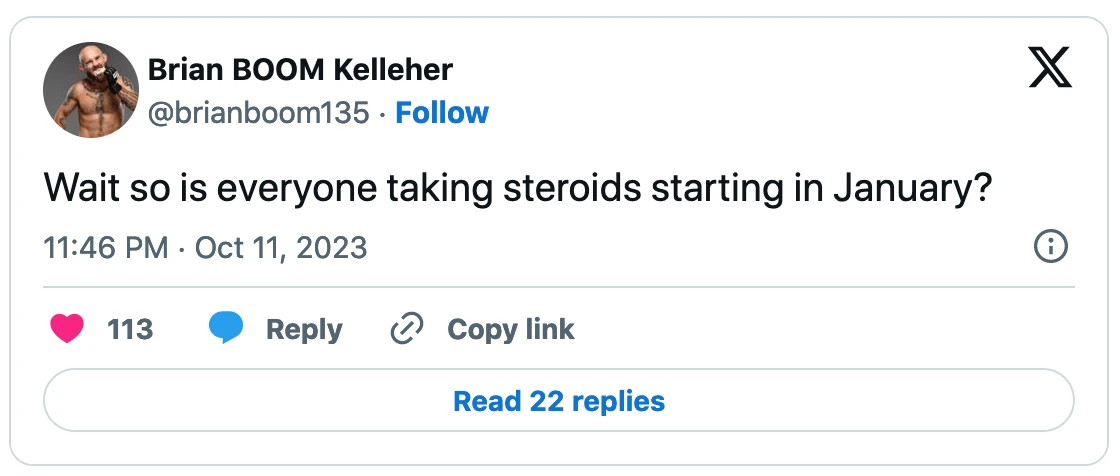Viewport: 1120px width, 476px height.
Task: Click the display name Brian BOOM Kelleher
Action: click(300, 70)
